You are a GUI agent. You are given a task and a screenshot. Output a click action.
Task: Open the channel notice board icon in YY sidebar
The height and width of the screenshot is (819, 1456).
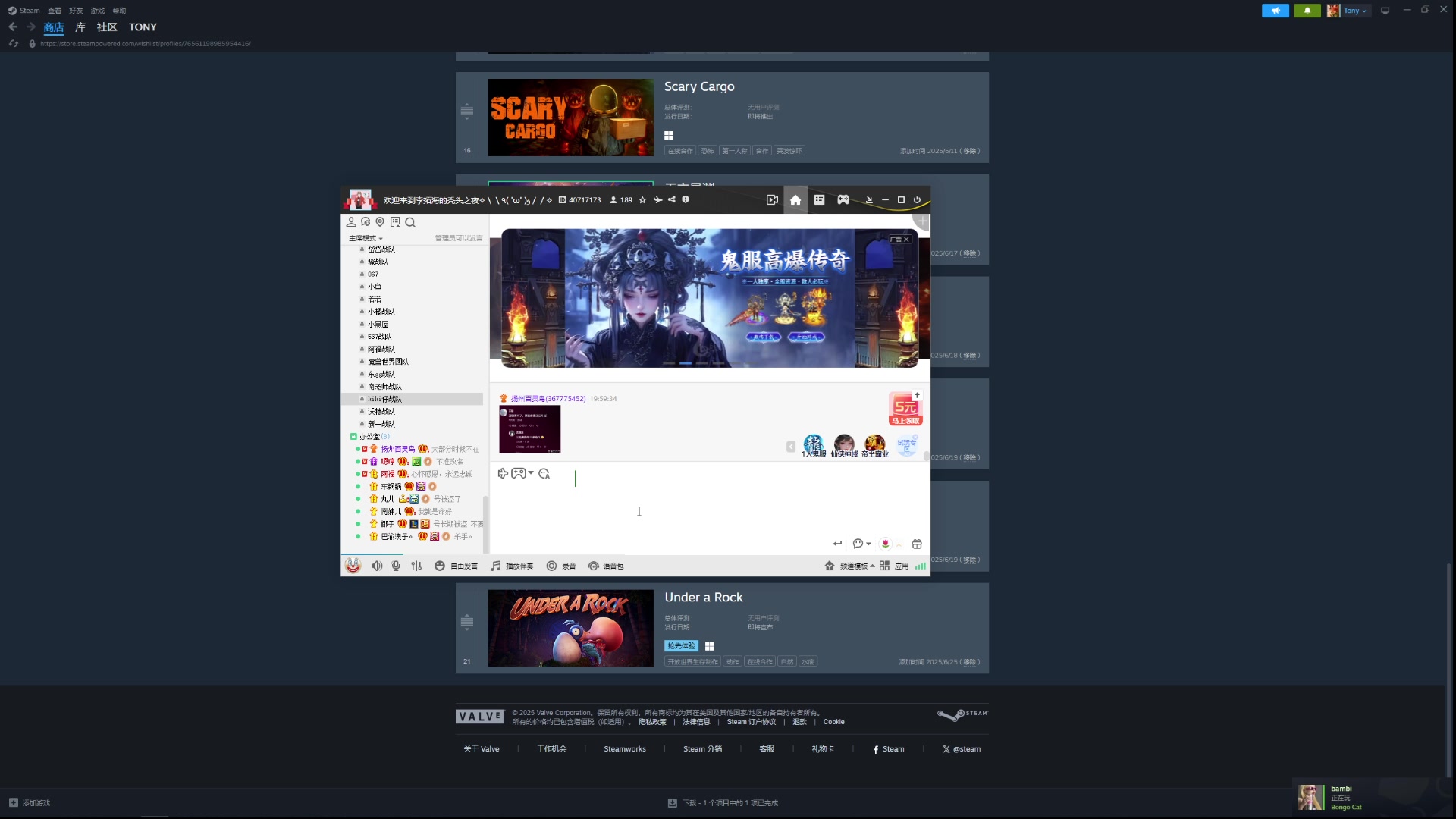tap(395, 222)
